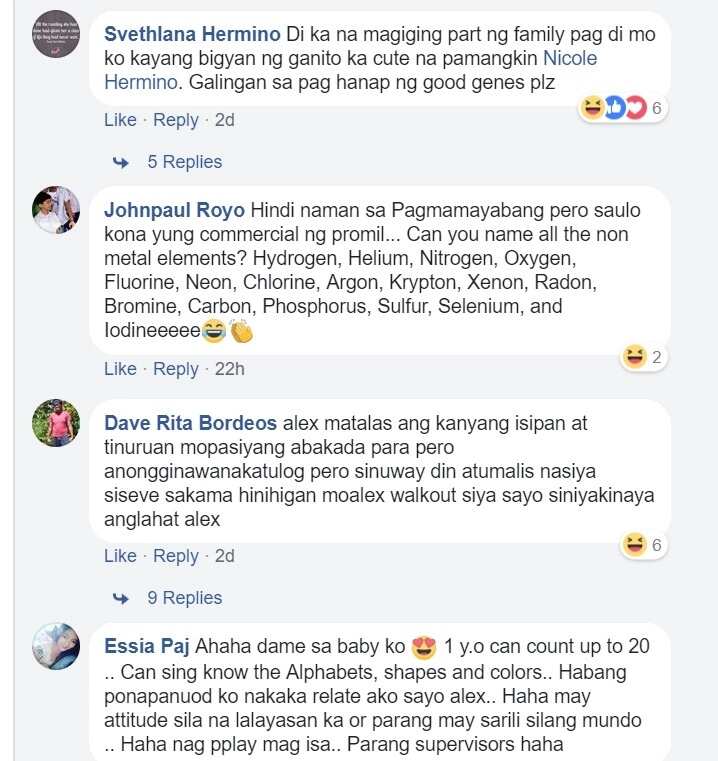Expand the 9 Replies thread
Screen dimensions: 718x761
click(184, 598)
